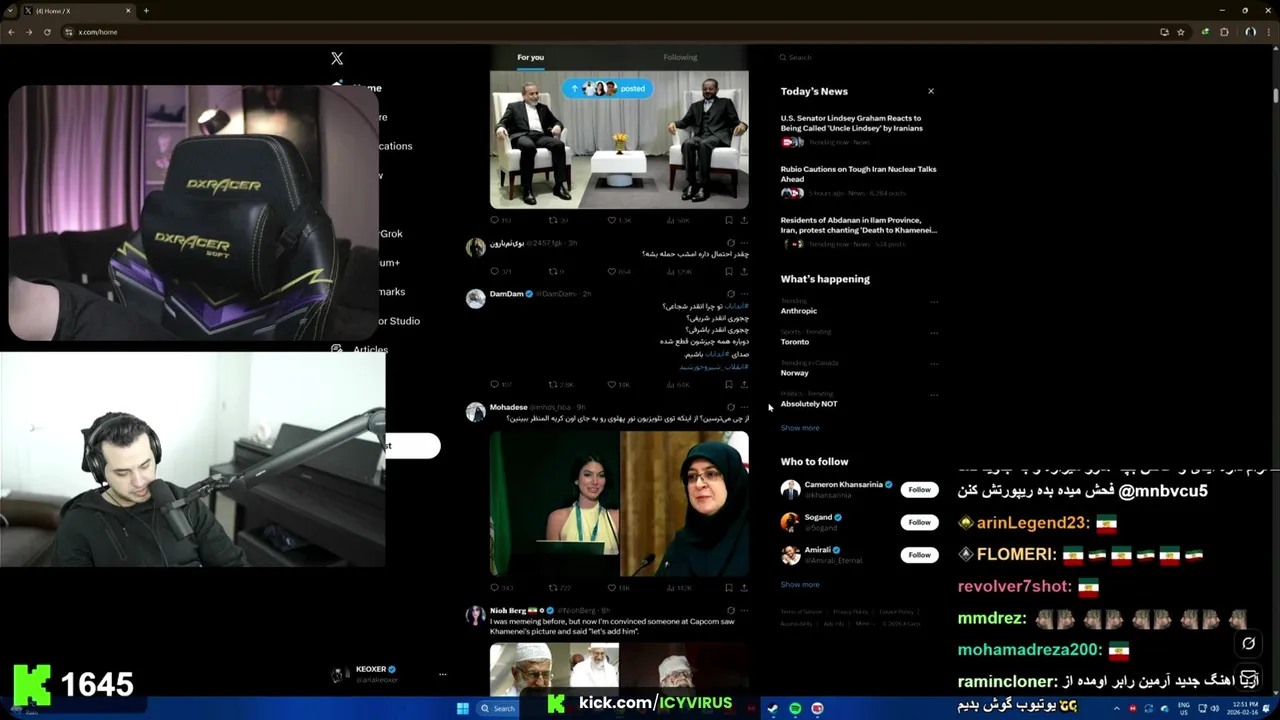Image resolution: width=1280 pixels, height=720 pixels.
Task: Click the browser reload button
Action: pyautogui.click(x=47, y=32)
